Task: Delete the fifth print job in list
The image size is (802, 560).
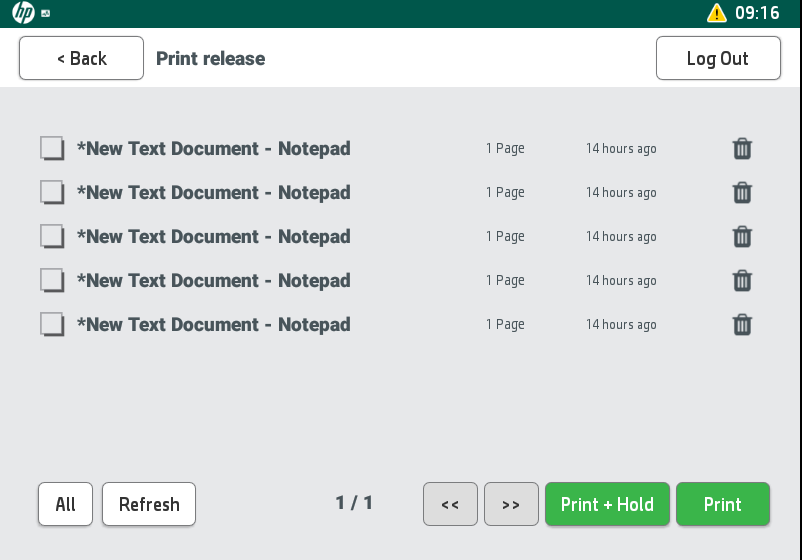Action: (742, 325)
